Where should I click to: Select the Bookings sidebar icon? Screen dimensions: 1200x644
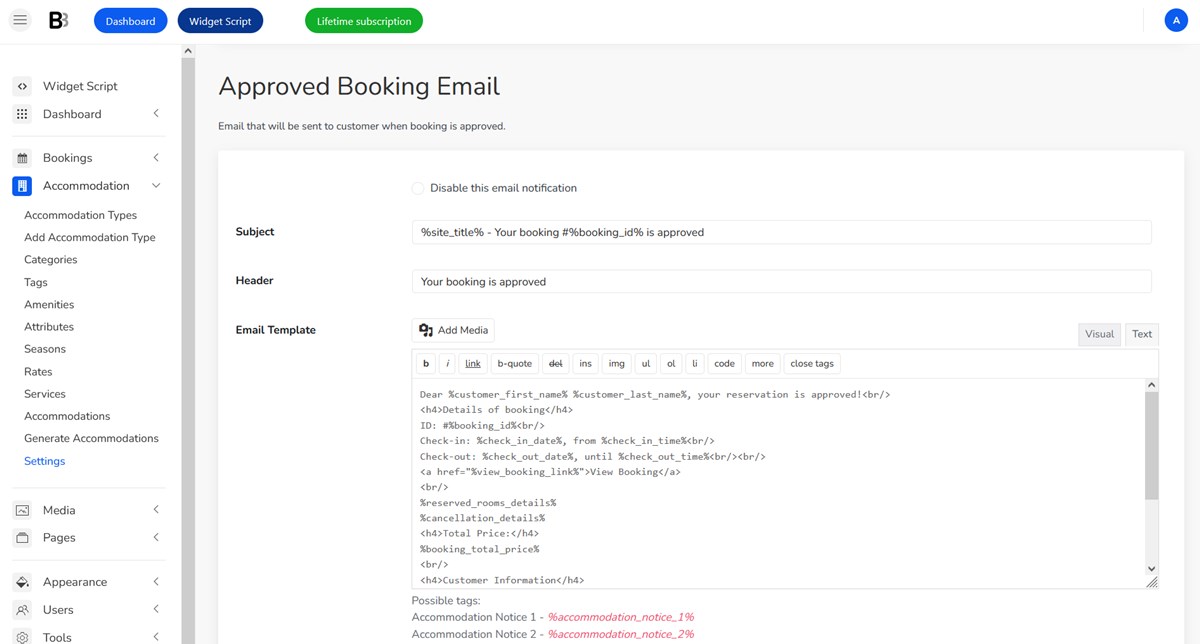pyautogui.click(x=22, y=157)
